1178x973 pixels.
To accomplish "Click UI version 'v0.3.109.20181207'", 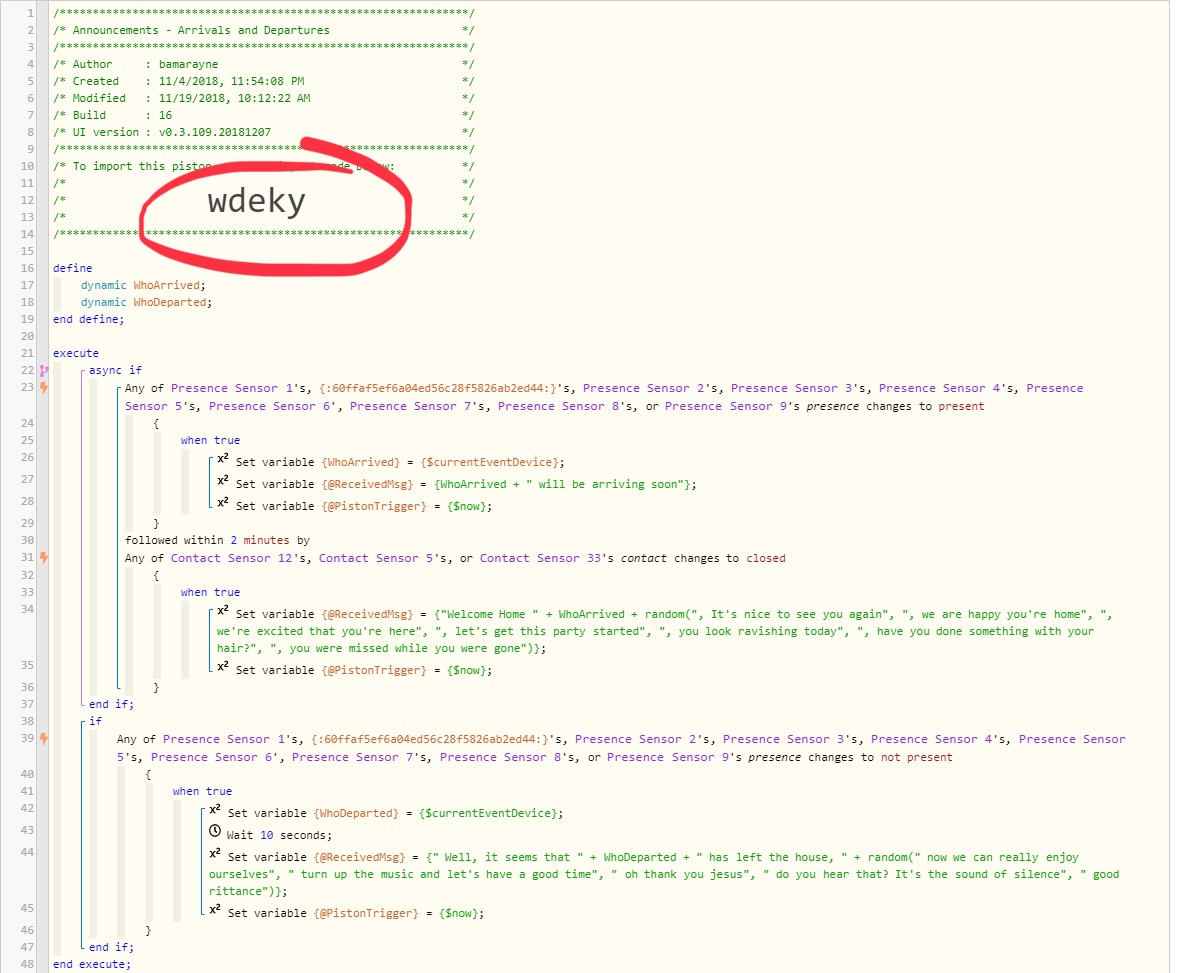I will (x=215, y=132).
